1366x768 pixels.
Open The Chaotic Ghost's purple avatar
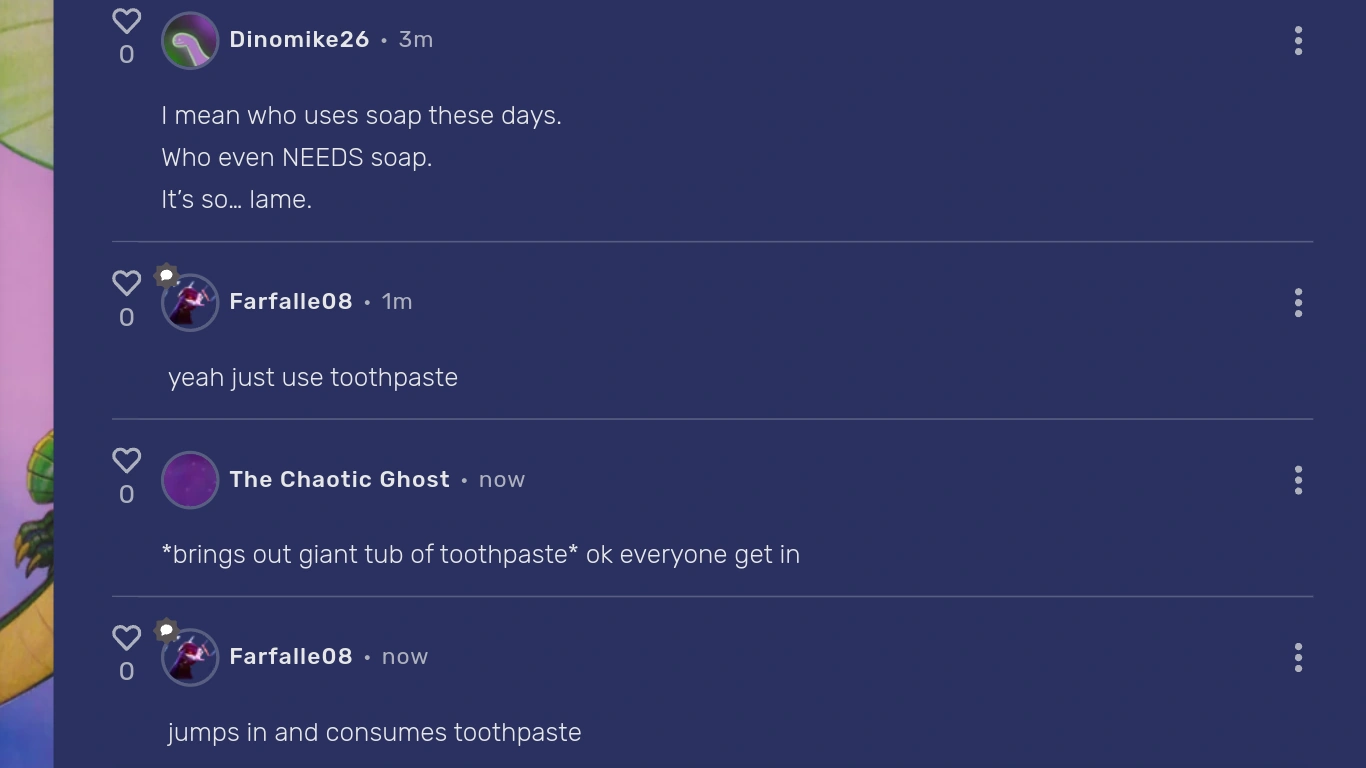(x=190, y=480)
